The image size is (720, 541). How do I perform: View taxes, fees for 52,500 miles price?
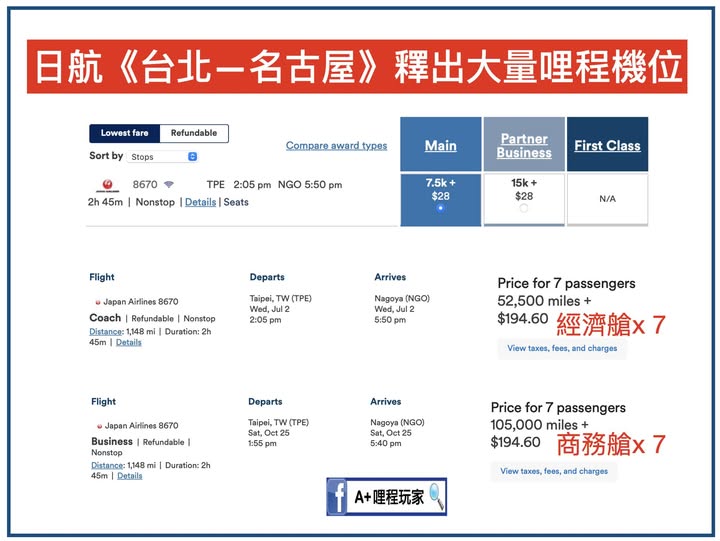pos(562,348)
